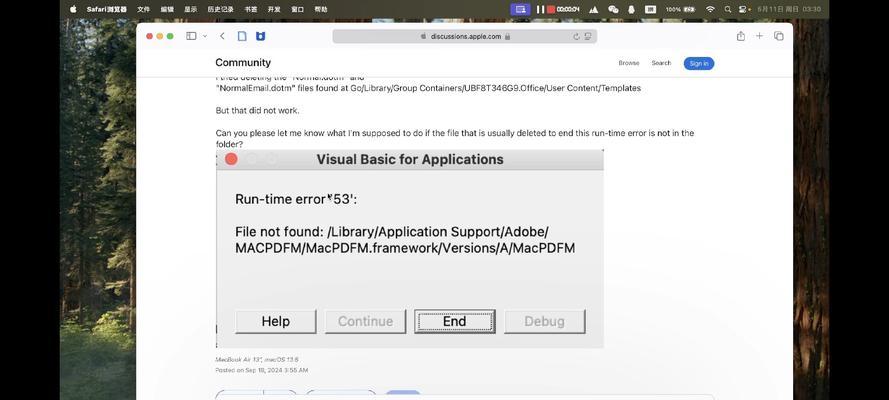Open the WeChat menu bar icon
The height and width of the screenshot is (400, 889).
pyautogui.click(x=613, y=10)
